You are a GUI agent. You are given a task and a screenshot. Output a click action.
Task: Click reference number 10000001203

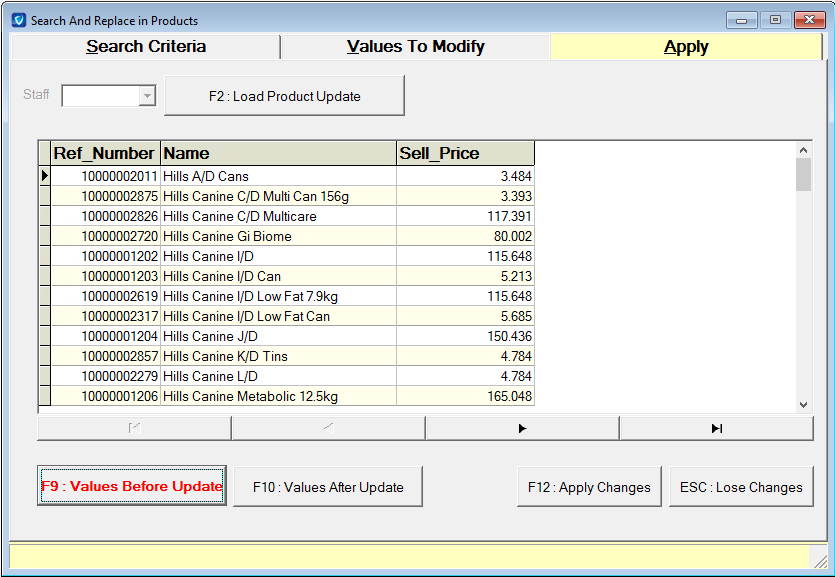105,276
